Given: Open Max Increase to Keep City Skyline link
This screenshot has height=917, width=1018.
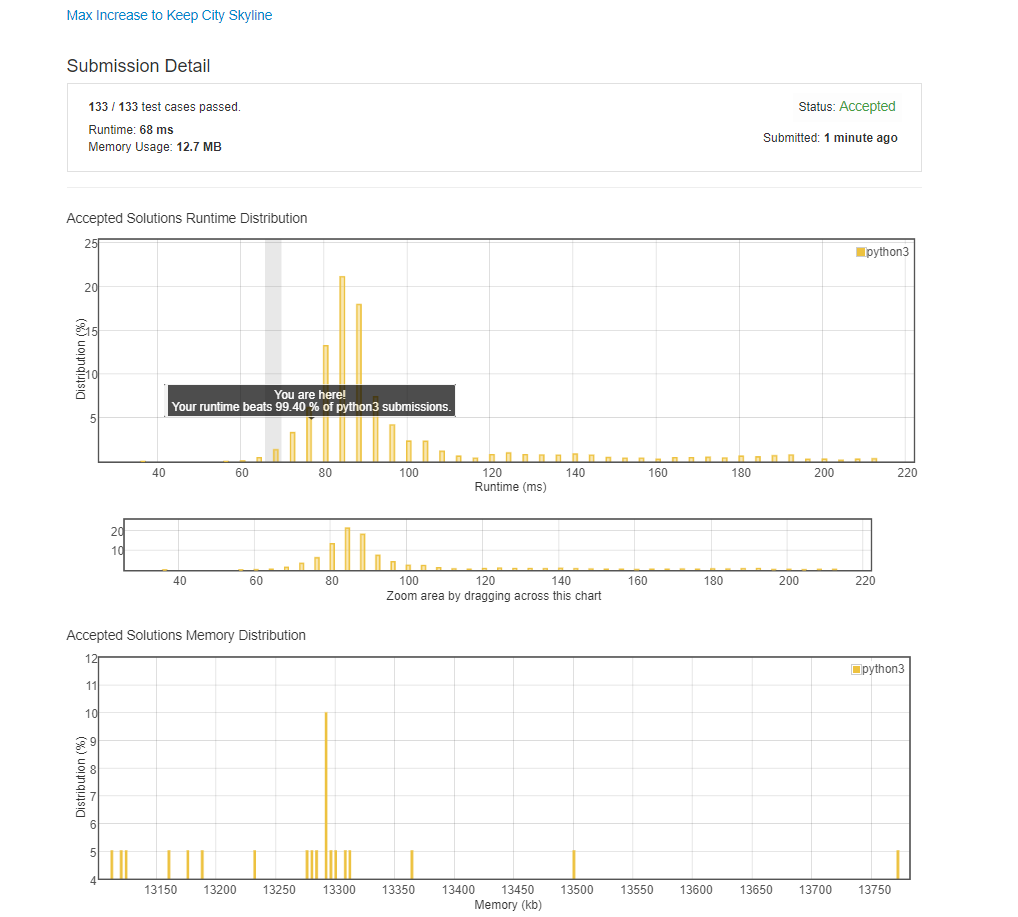Looking at the screenshot, I should 169,16.
